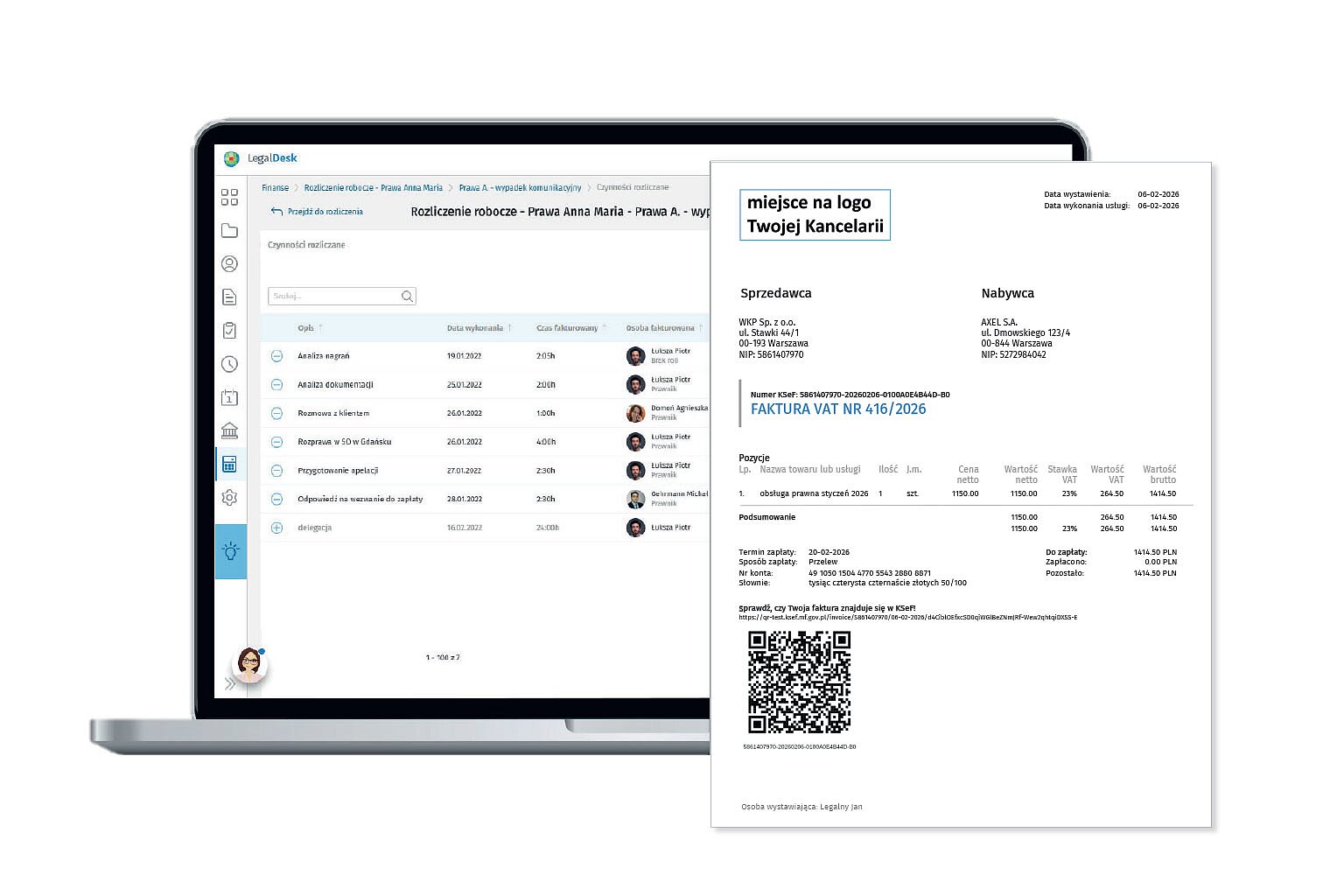Toggle the minus circle for Analiza nagrań
The height and width of the screenshot is (896, 1344).
coord(276,356)
